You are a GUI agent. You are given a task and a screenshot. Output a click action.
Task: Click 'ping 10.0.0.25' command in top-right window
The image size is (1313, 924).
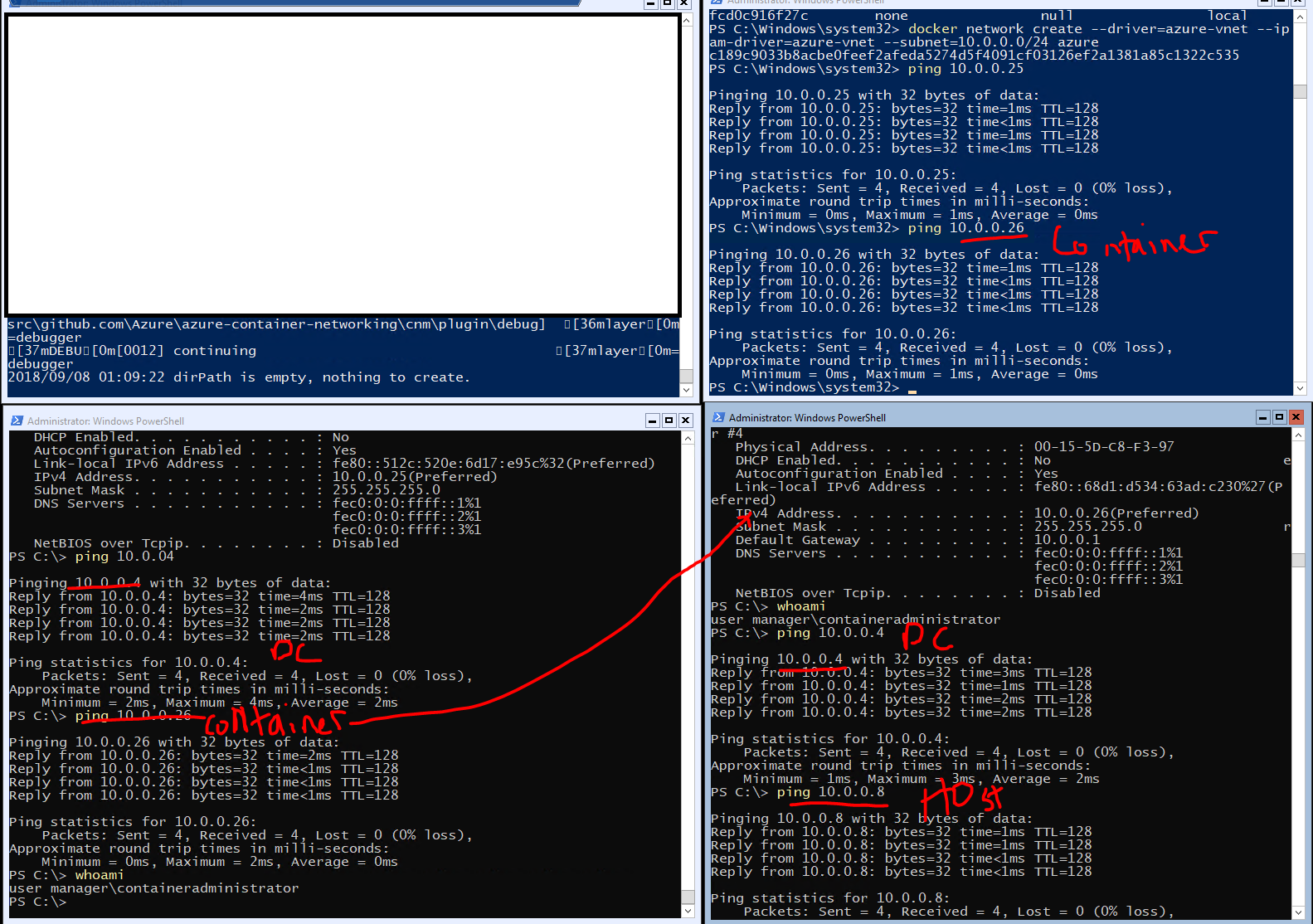(x=965, y=69)
